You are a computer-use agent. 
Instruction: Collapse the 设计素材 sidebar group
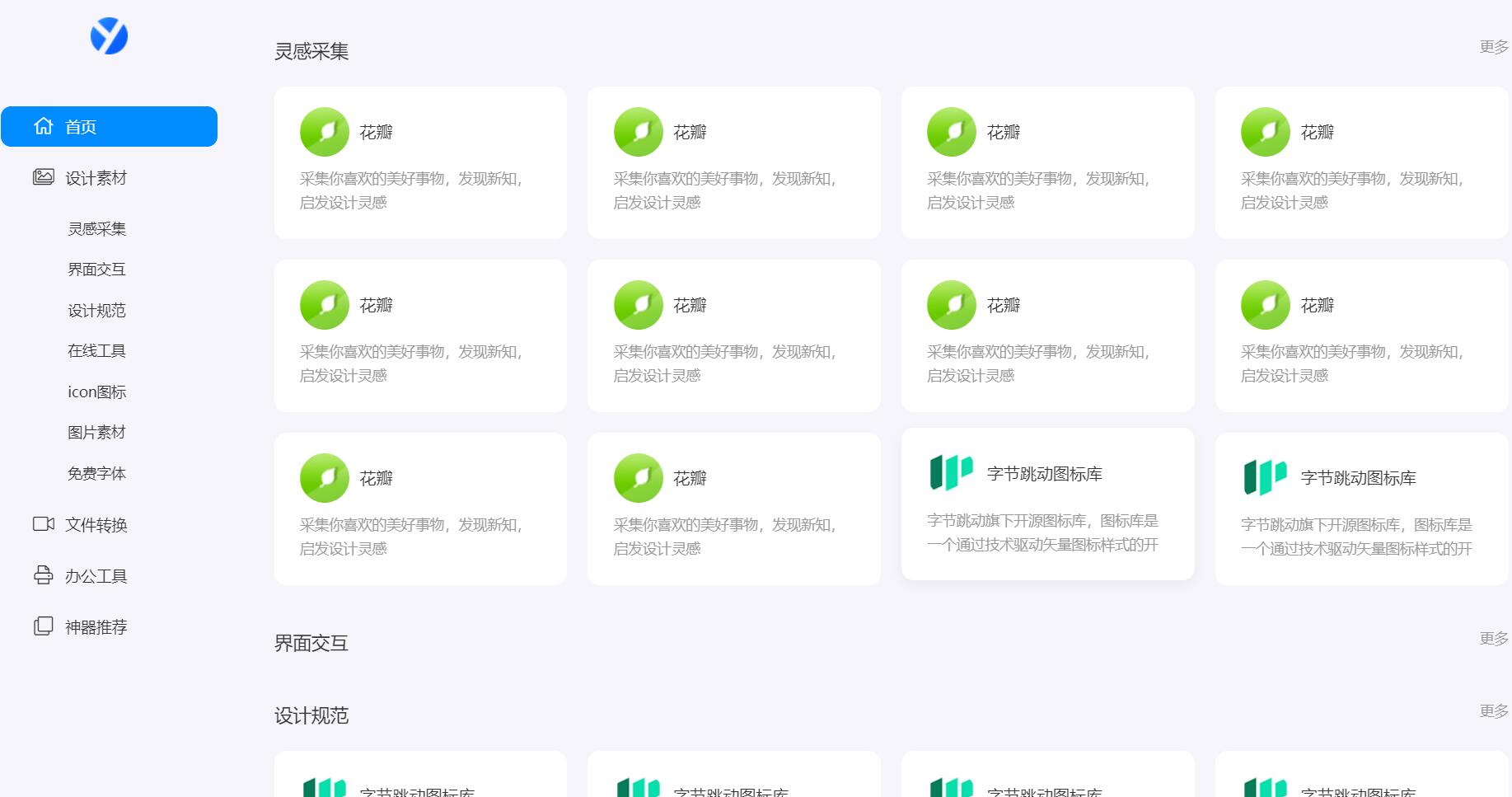tap(96, 178)
